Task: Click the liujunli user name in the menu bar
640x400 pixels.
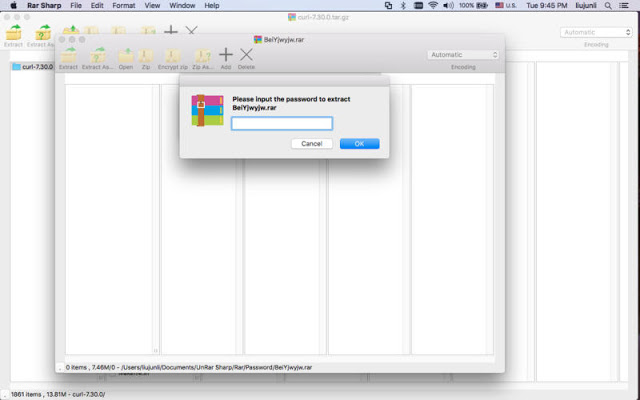Action: 586,6
